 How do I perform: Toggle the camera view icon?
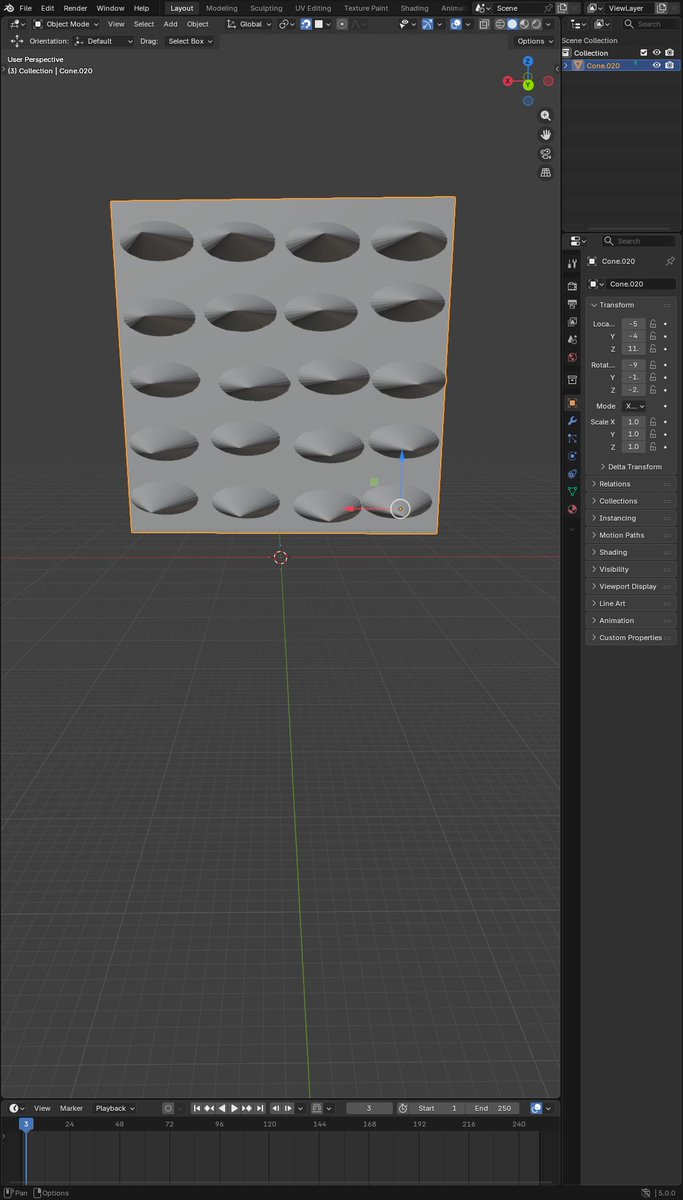tap(546, 153)
